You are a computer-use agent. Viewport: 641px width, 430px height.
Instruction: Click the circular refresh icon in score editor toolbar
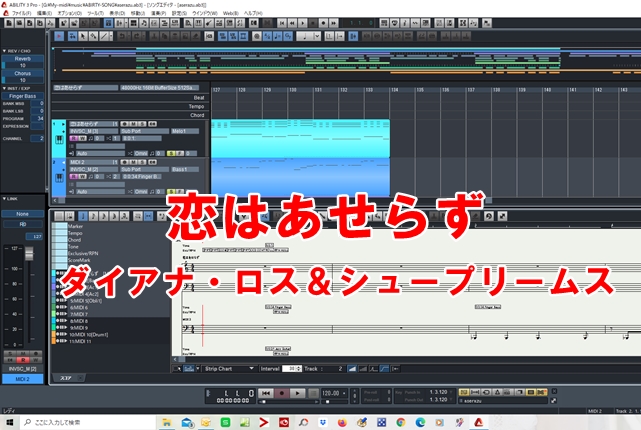tap(489, 216)
